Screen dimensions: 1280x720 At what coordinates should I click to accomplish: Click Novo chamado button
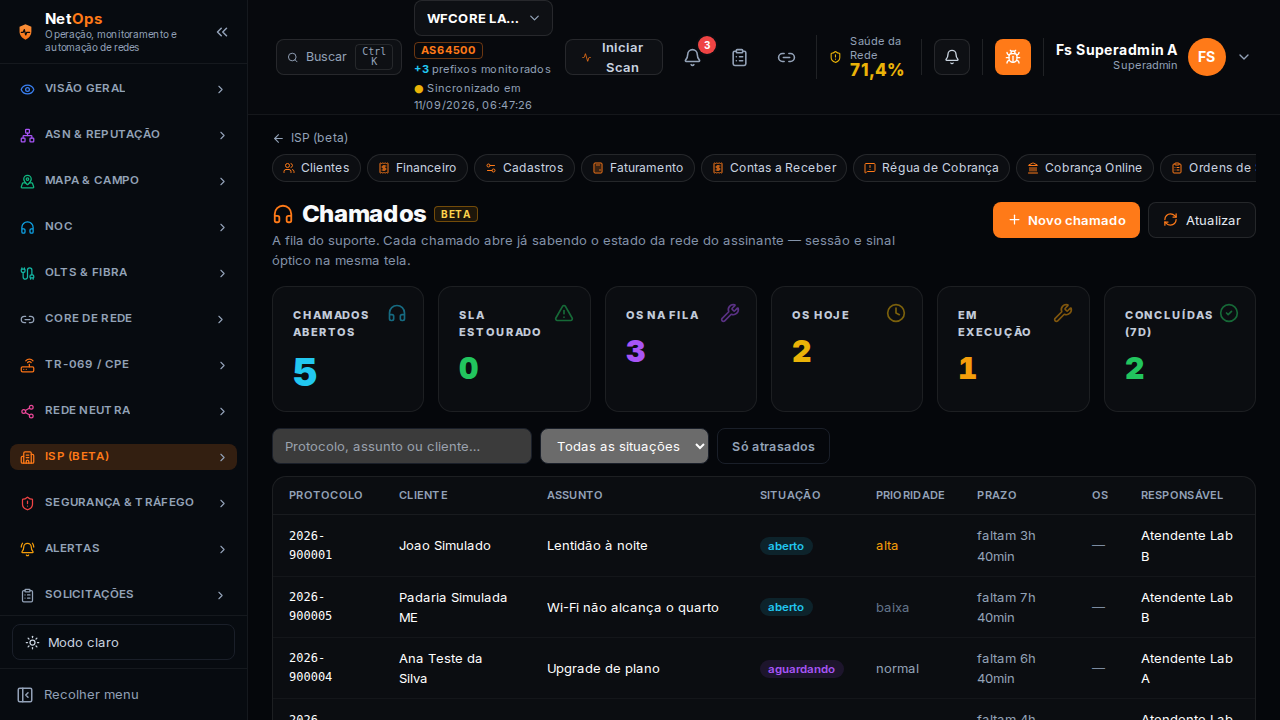1066,220
